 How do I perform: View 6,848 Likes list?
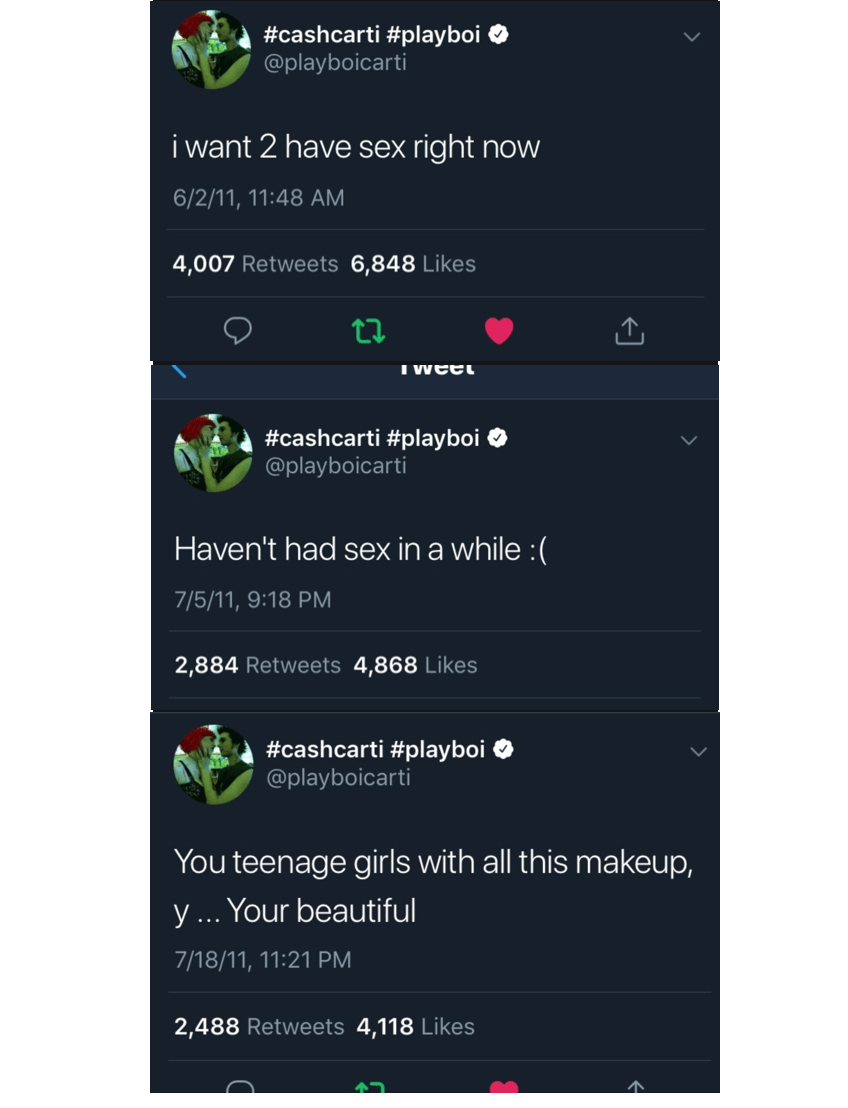tap(413, 264)
